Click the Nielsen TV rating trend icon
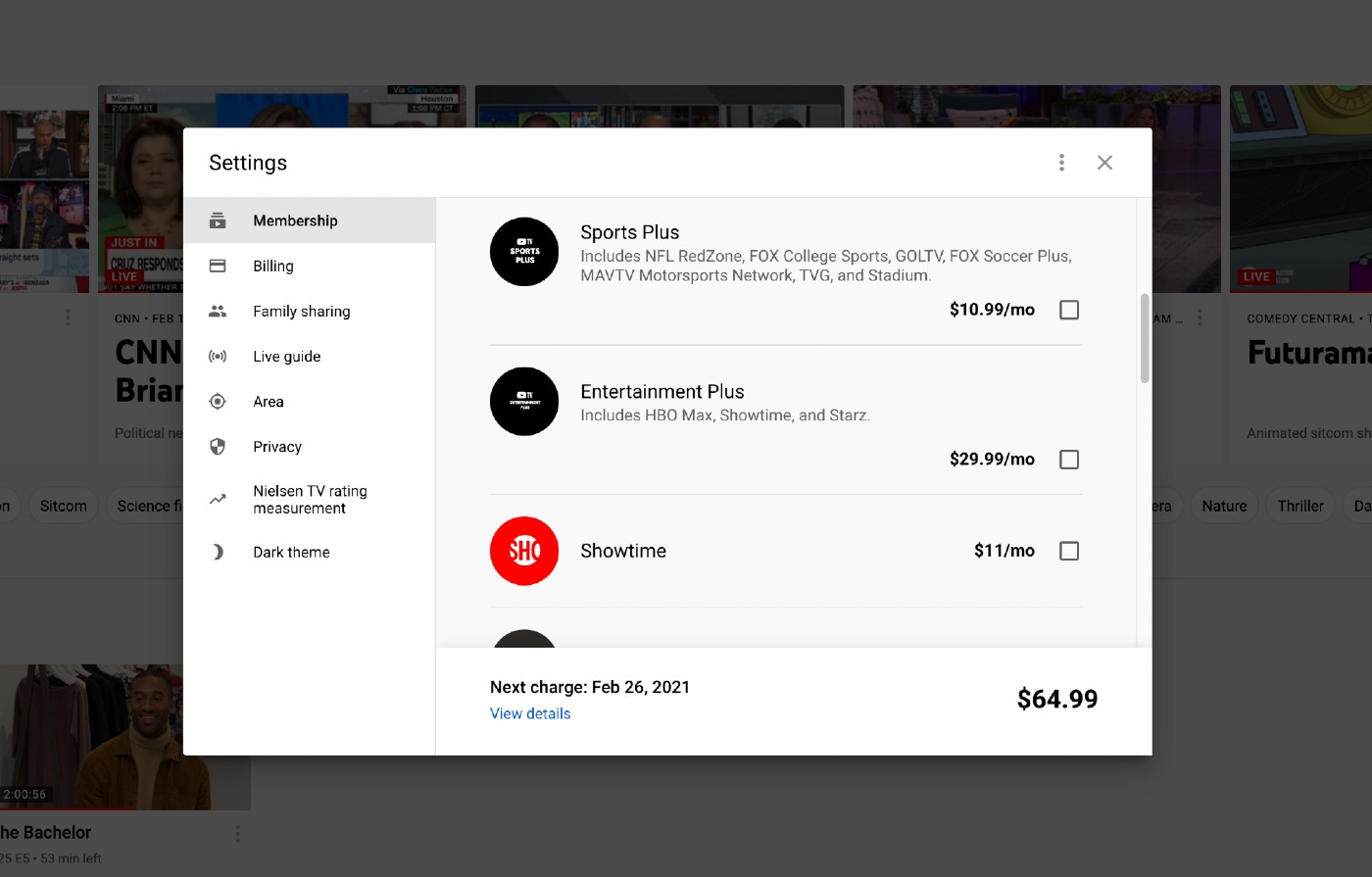The image size is (1372, 877). pos(218,500)
